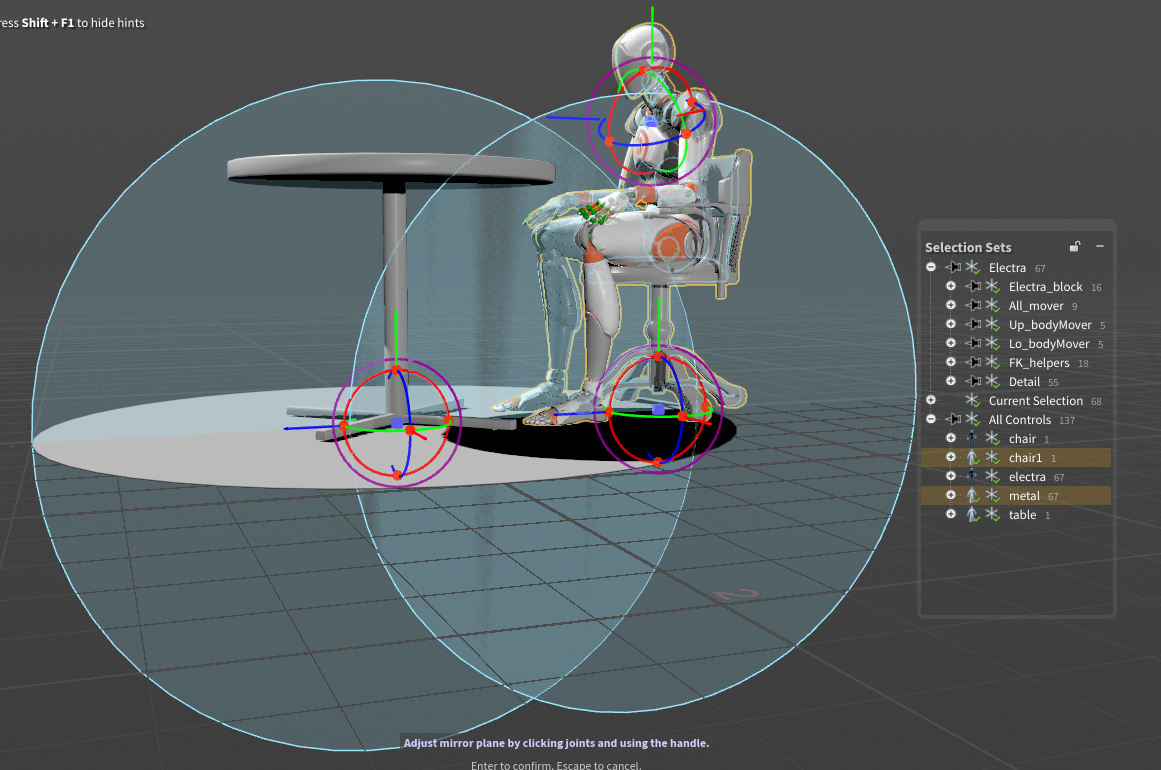Toggle the pin icon on Up_bodyMover row
The height and width of the screenshot is (770, 1161).
(x=973, y=324)
